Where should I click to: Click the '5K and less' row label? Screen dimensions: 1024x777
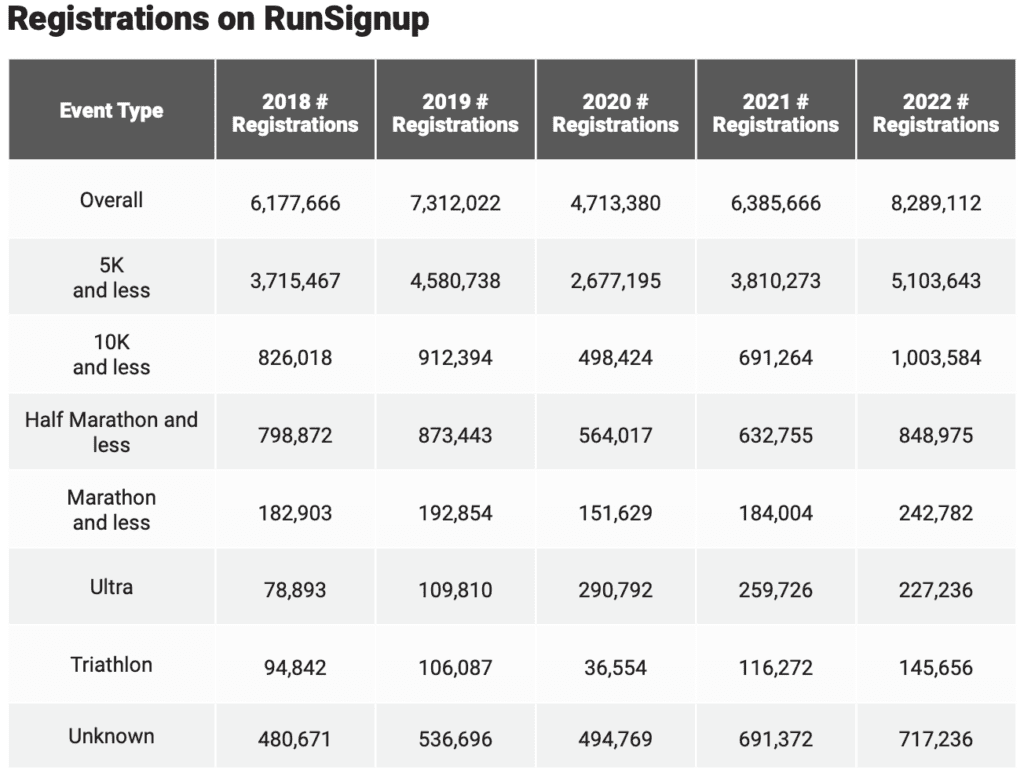pos(112,278)
